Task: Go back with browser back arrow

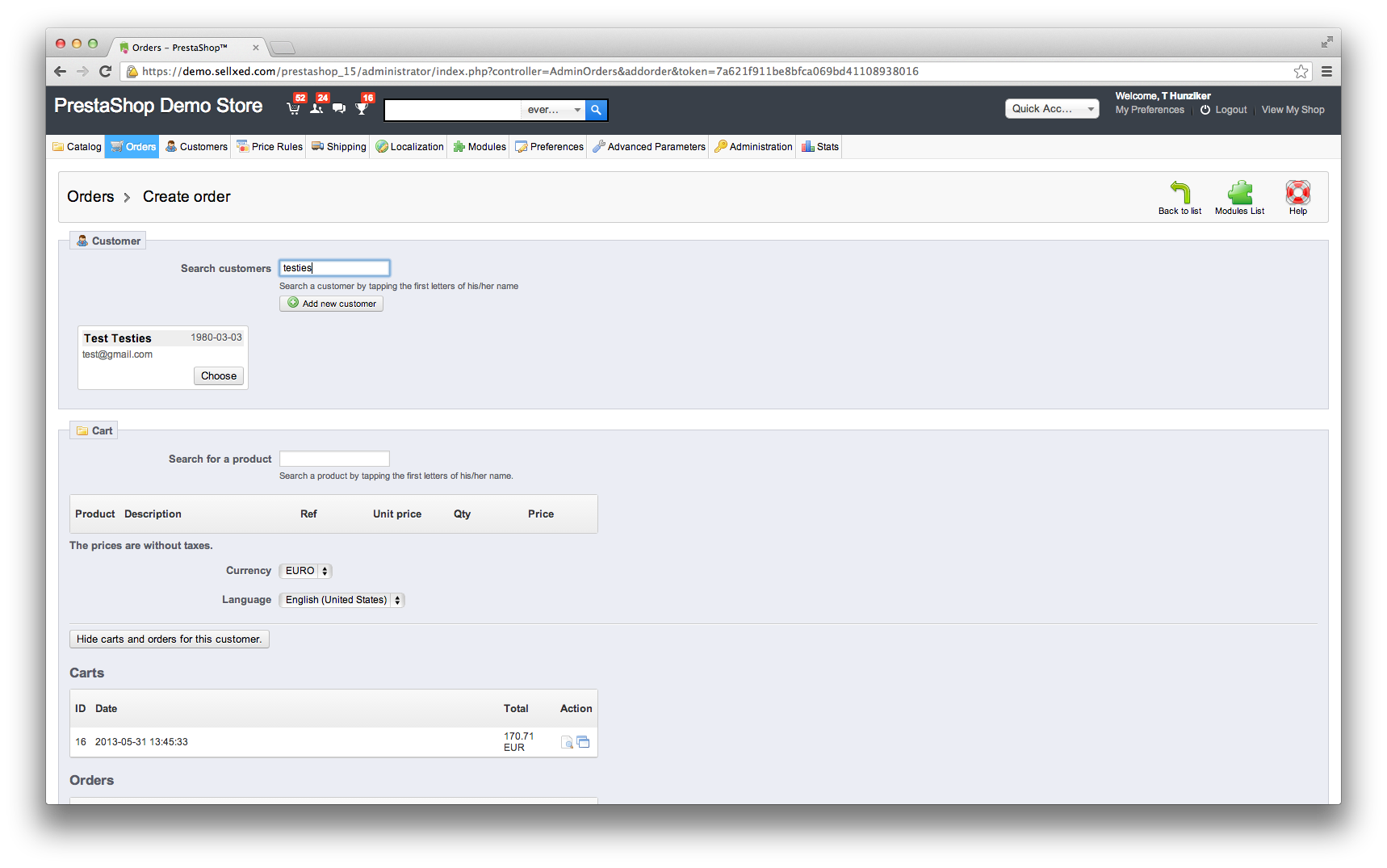Action: coord(61,71)
